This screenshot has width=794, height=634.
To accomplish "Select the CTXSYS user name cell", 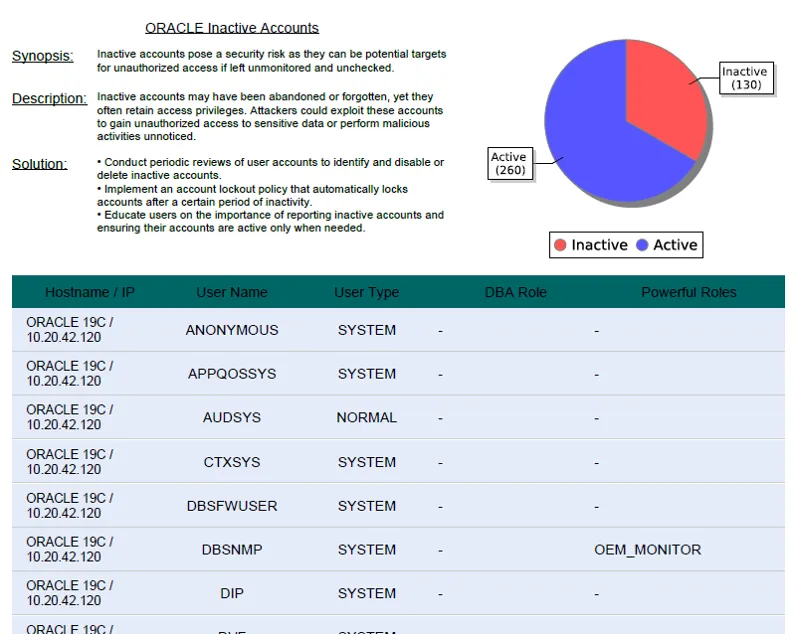I will click(x=232, y=462).
